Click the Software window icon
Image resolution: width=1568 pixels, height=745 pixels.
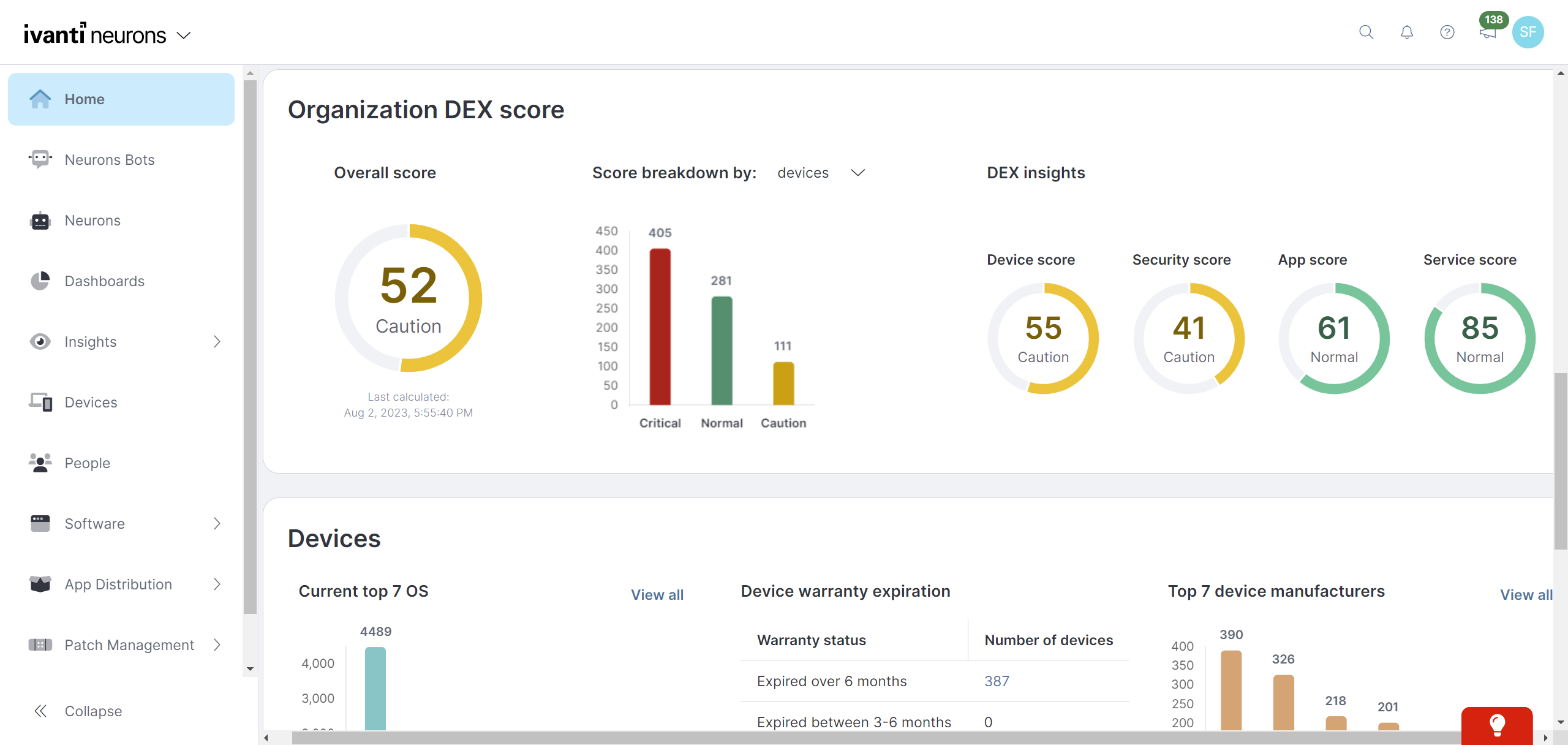(x=40, y=524)
